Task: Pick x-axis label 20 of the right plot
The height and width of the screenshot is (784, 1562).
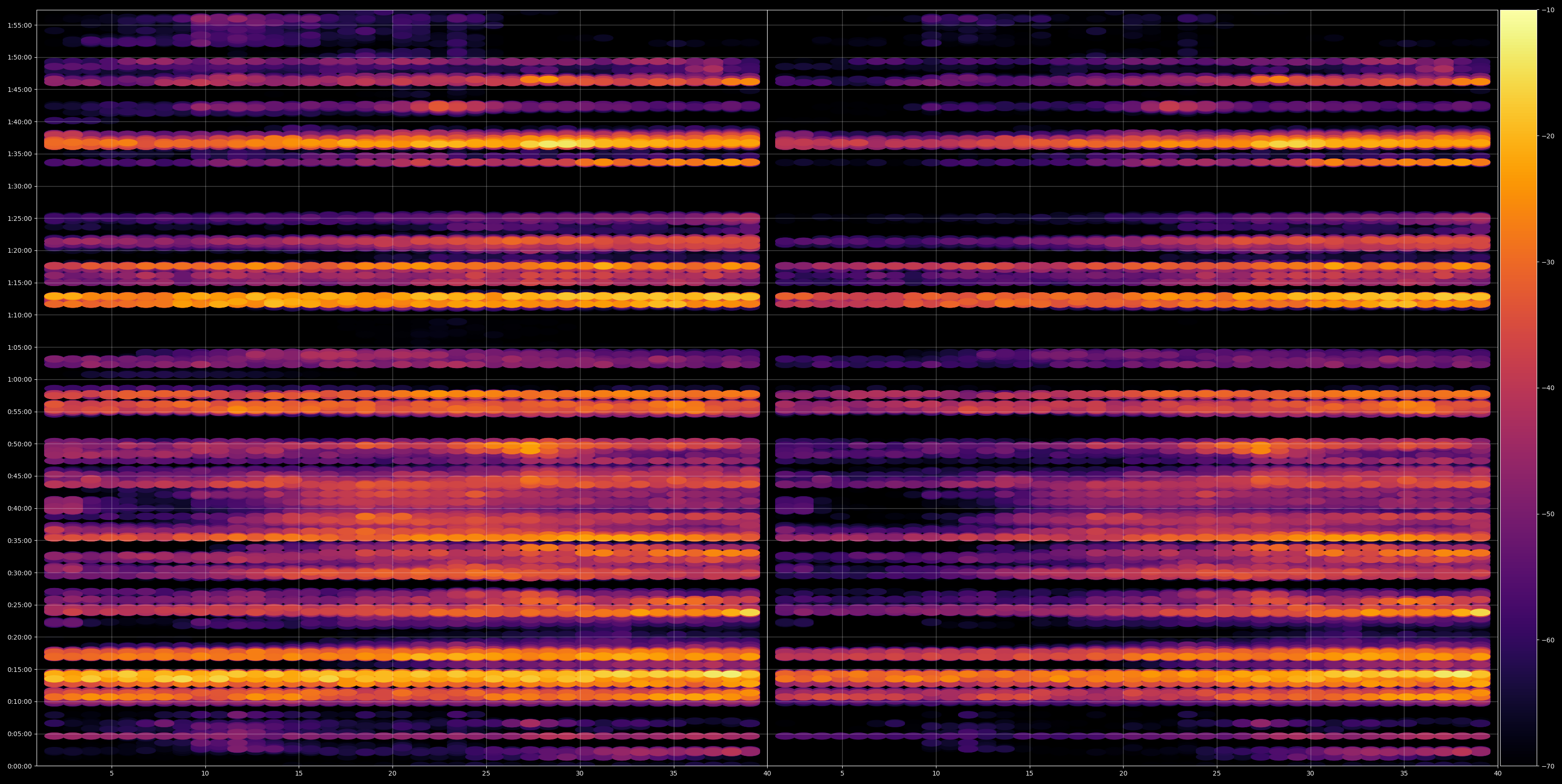Action: coord(1123,774)
